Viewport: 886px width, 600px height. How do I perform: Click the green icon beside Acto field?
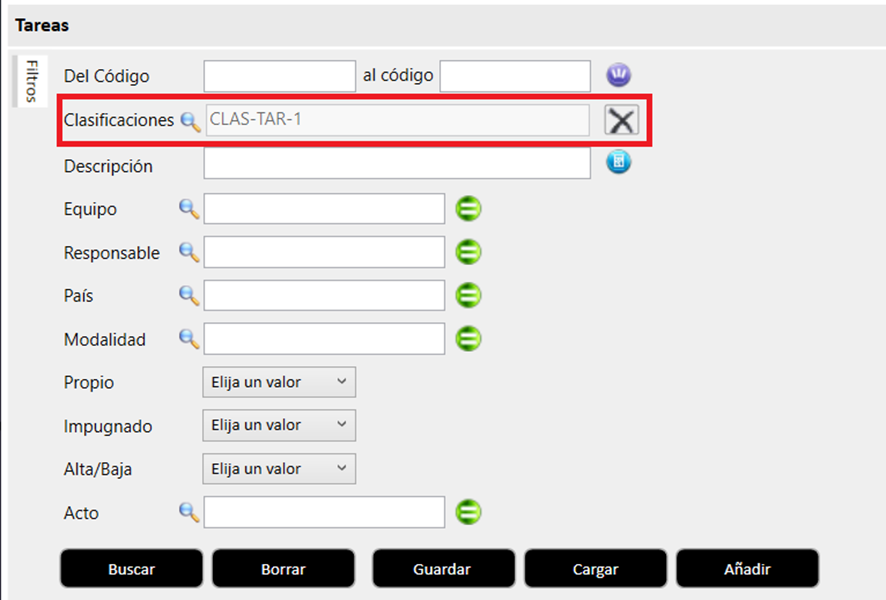point(469,513)
